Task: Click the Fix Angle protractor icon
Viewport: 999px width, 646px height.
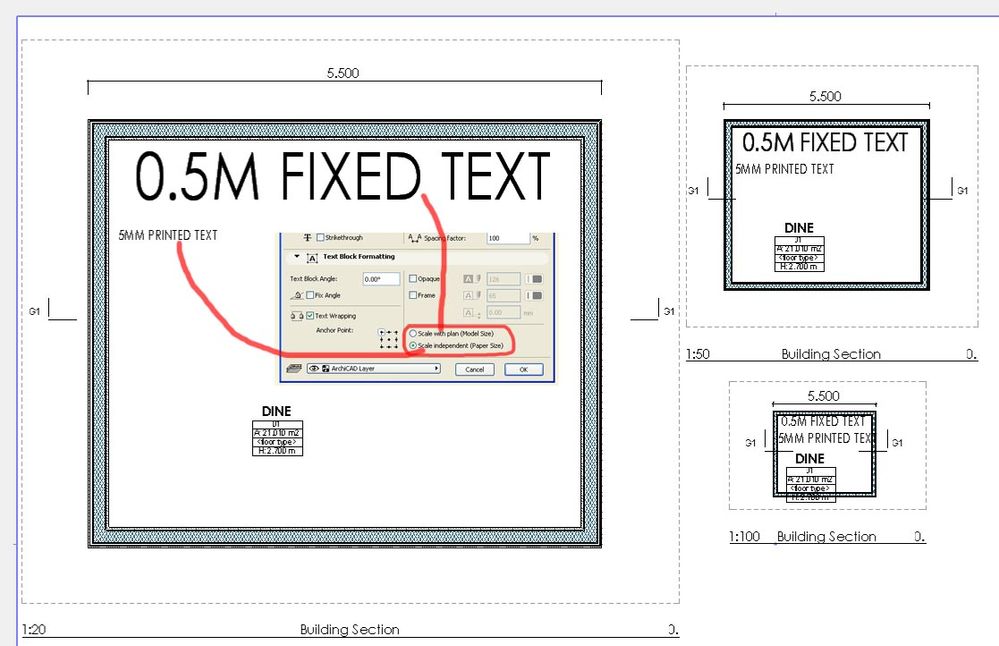Action: pyautogui.click(x=297, y=296)
